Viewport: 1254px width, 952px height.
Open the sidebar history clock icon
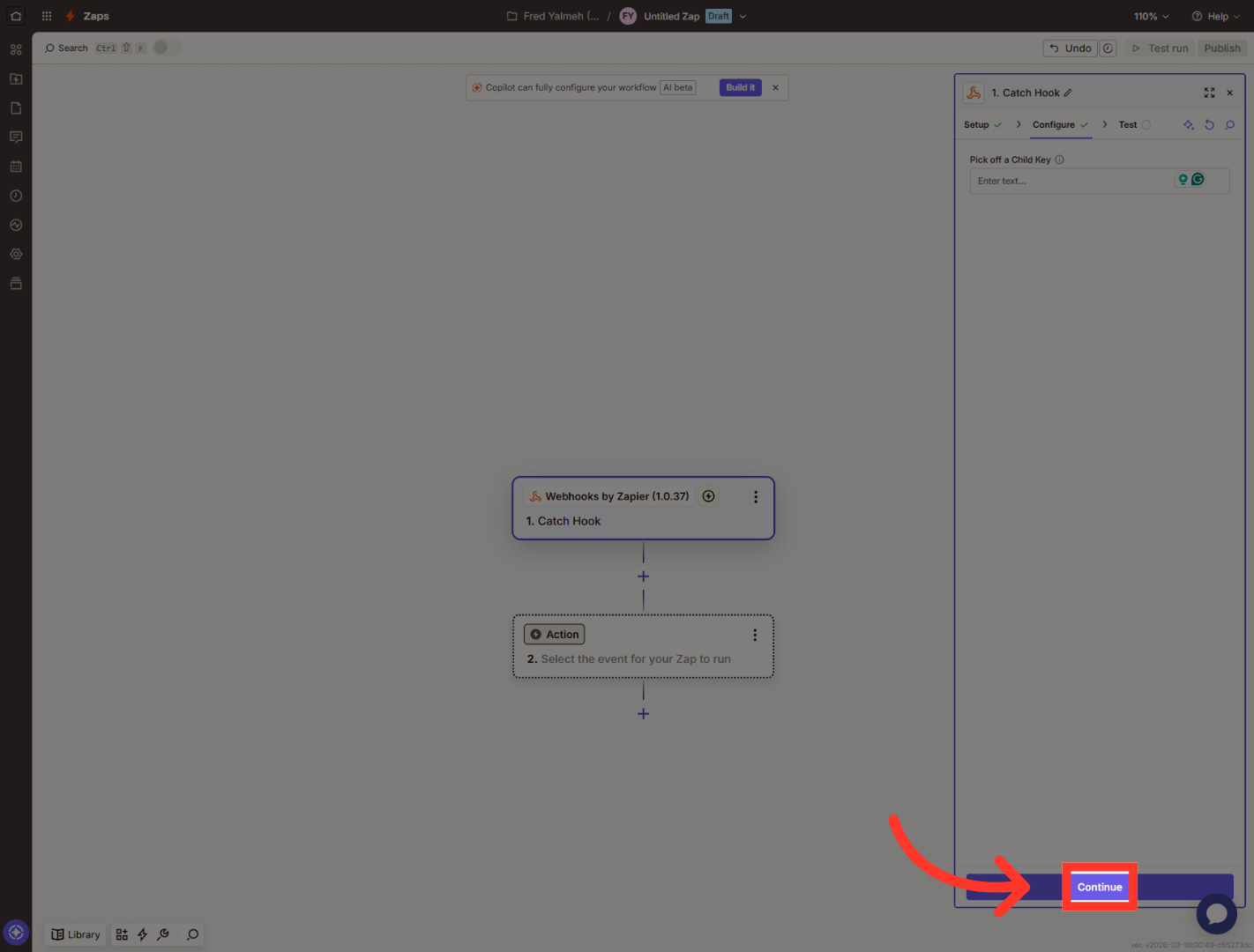point(16,196)
